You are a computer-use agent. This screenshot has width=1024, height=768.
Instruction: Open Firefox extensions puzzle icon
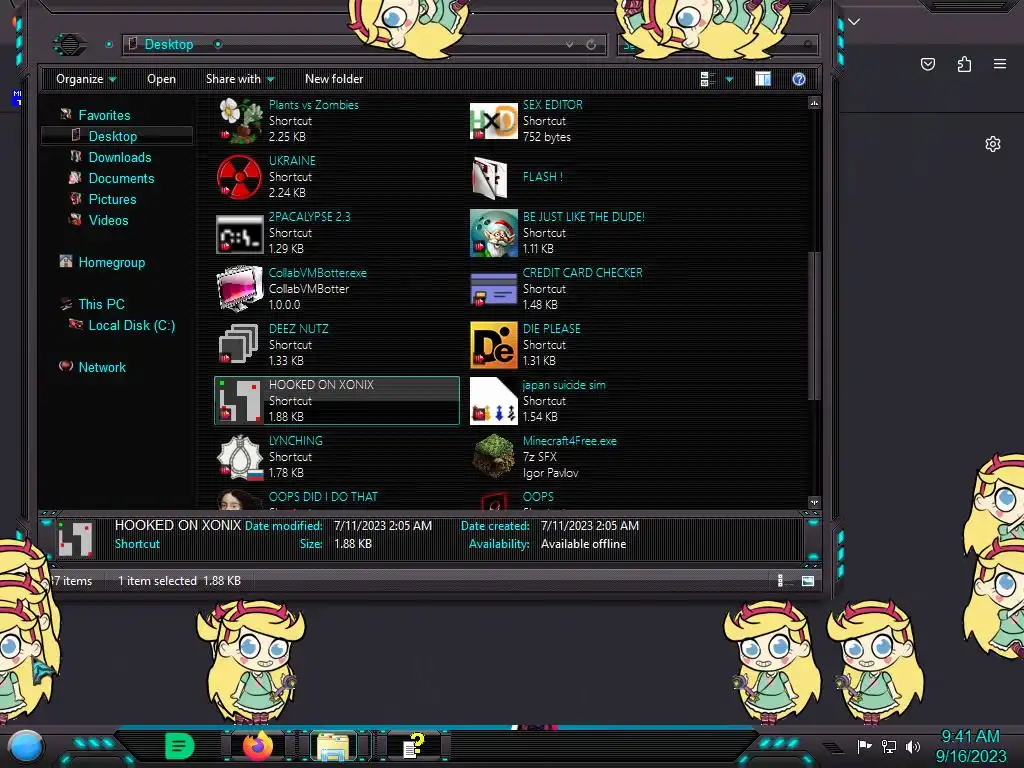click(x=964, y=64)
